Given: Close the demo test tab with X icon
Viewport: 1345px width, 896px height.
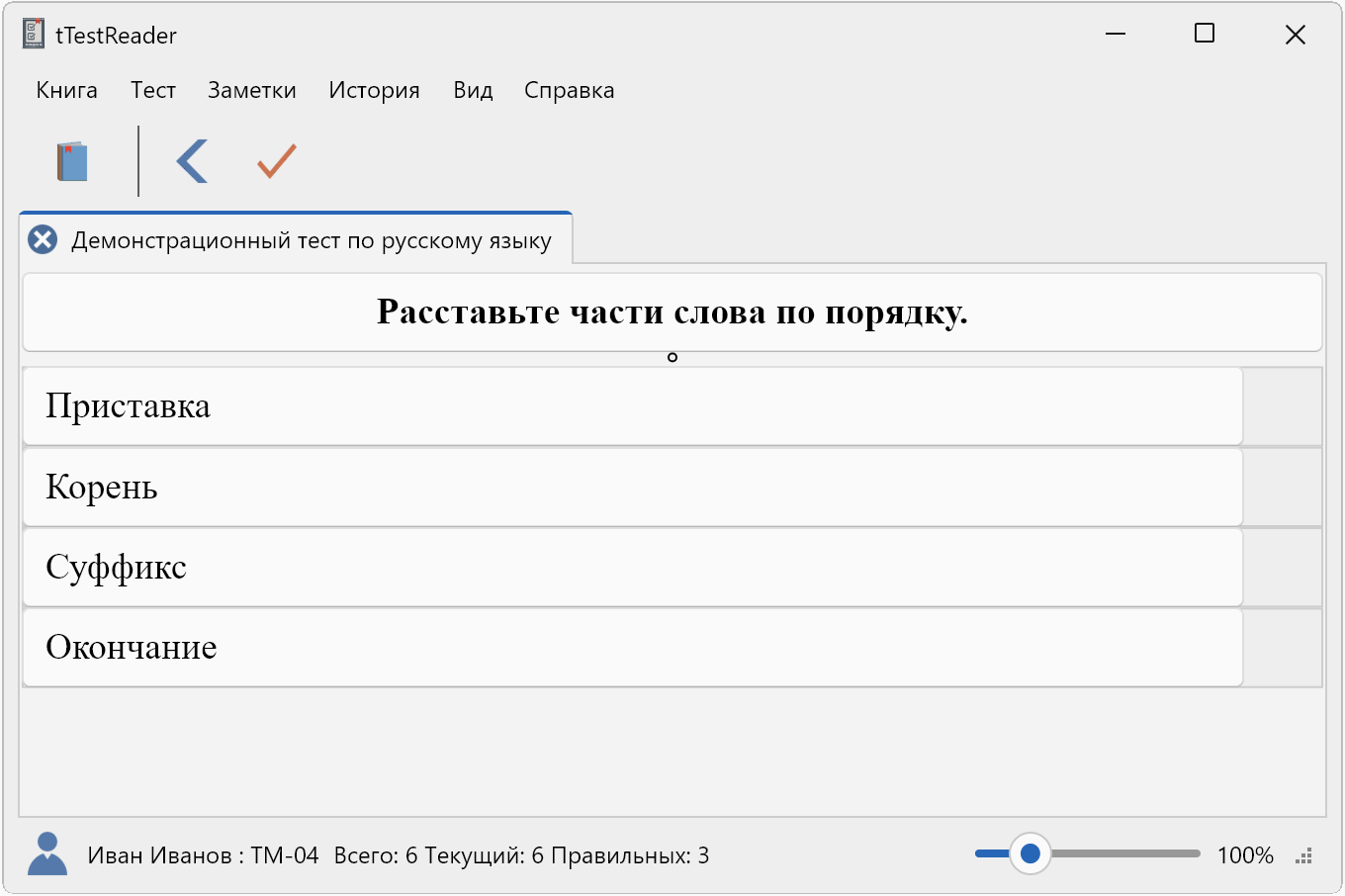Looking at the screenshot, I should coord(43,240).
